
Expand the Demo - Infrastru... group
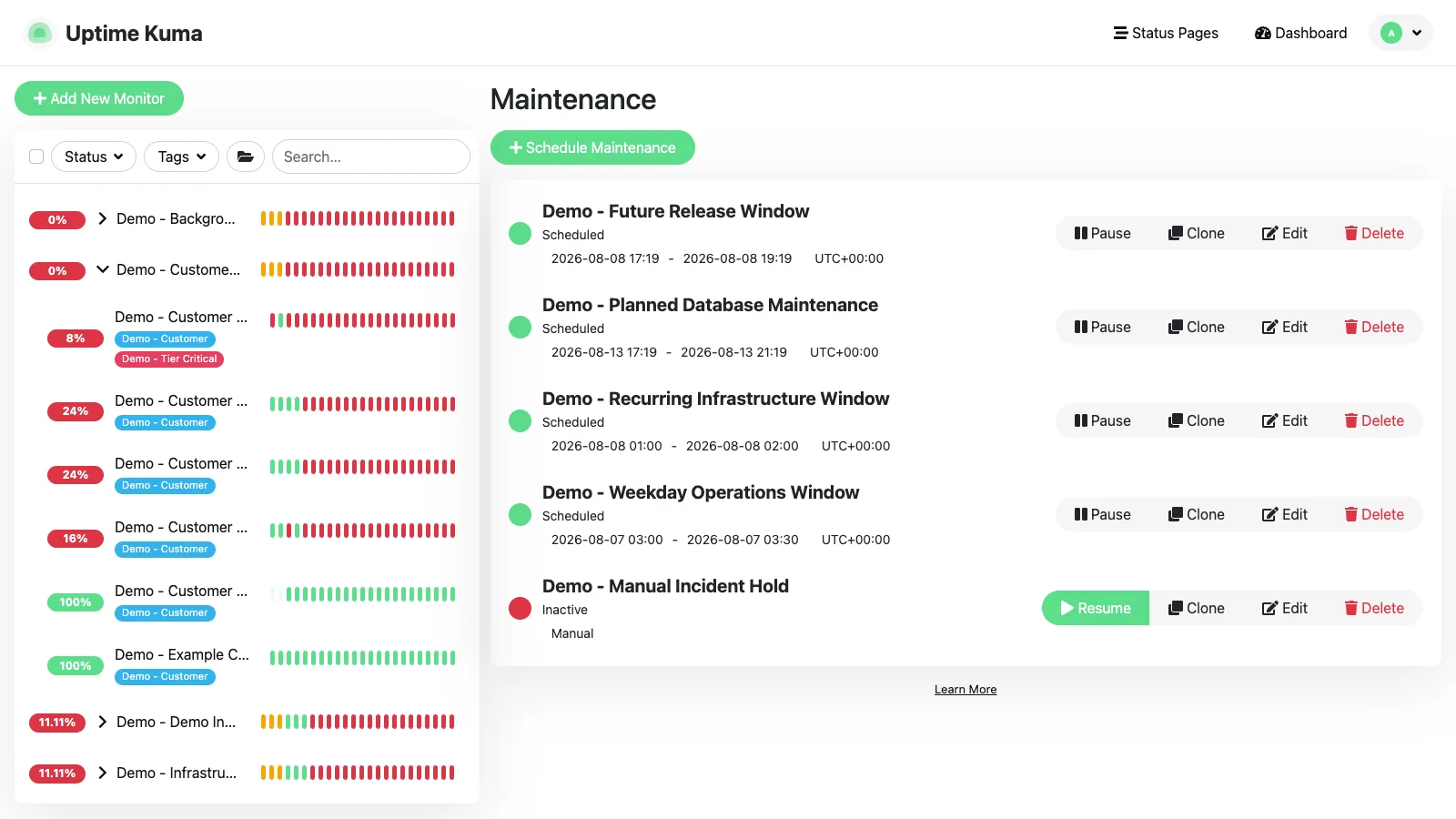click(x=103, y=773)
